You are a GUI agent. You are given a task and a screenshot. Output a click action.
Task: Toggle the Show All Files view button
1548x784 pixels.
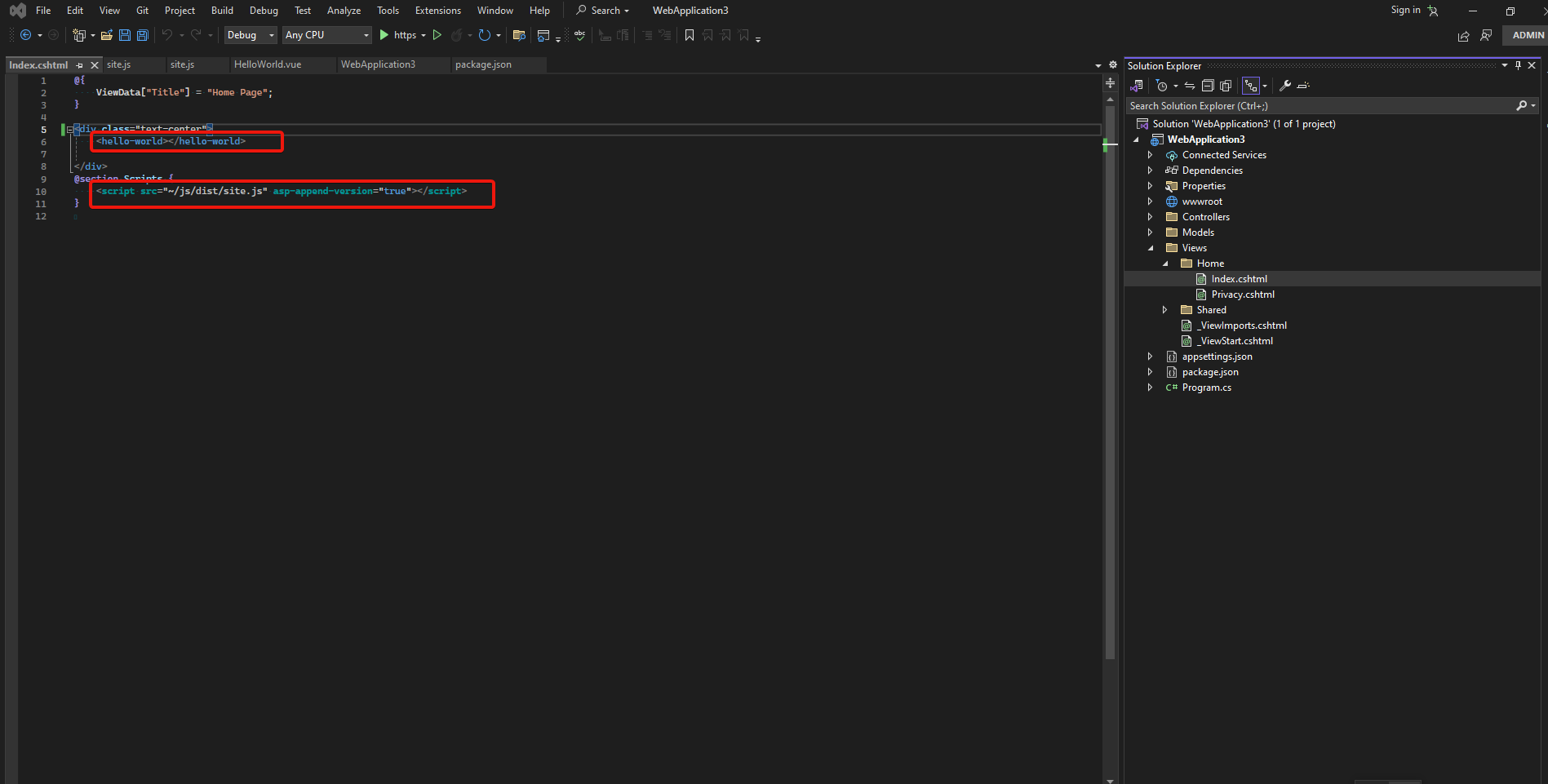tap(1226, 86)
